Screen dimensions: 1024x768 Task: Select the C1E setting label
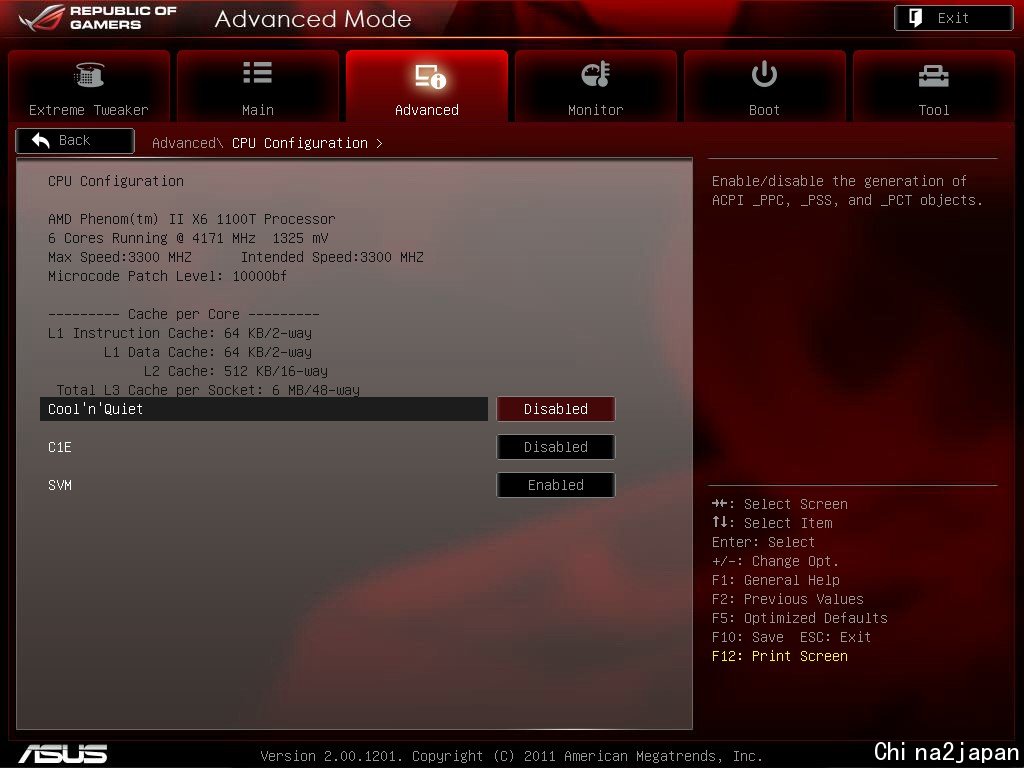59,447
